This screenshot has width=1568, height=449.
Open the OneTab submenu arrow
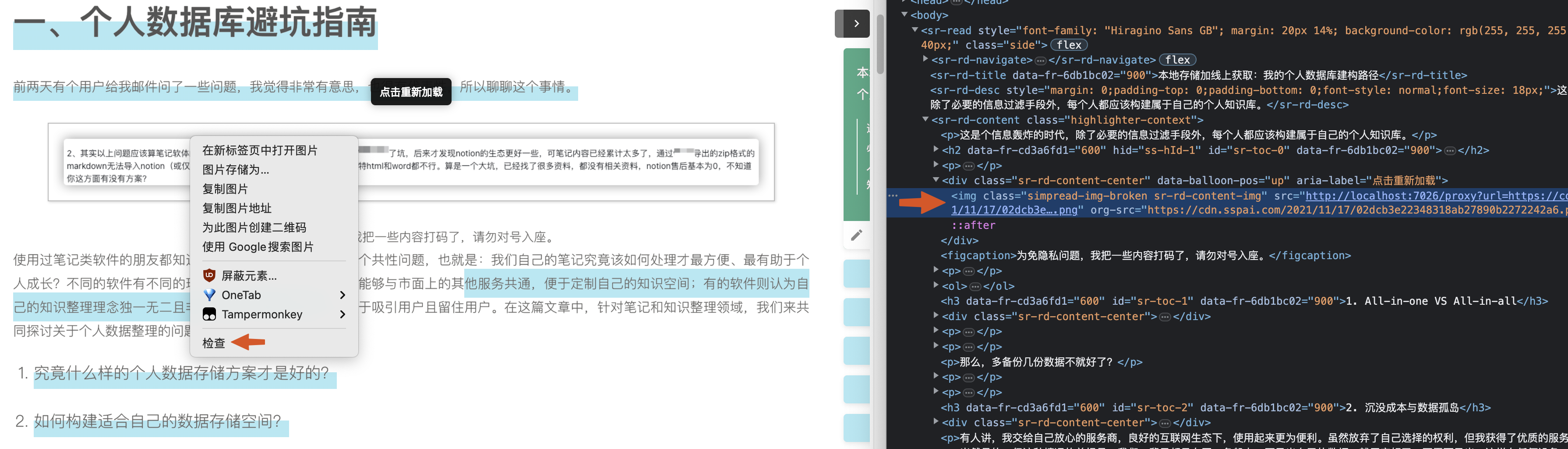click(342, 295)
